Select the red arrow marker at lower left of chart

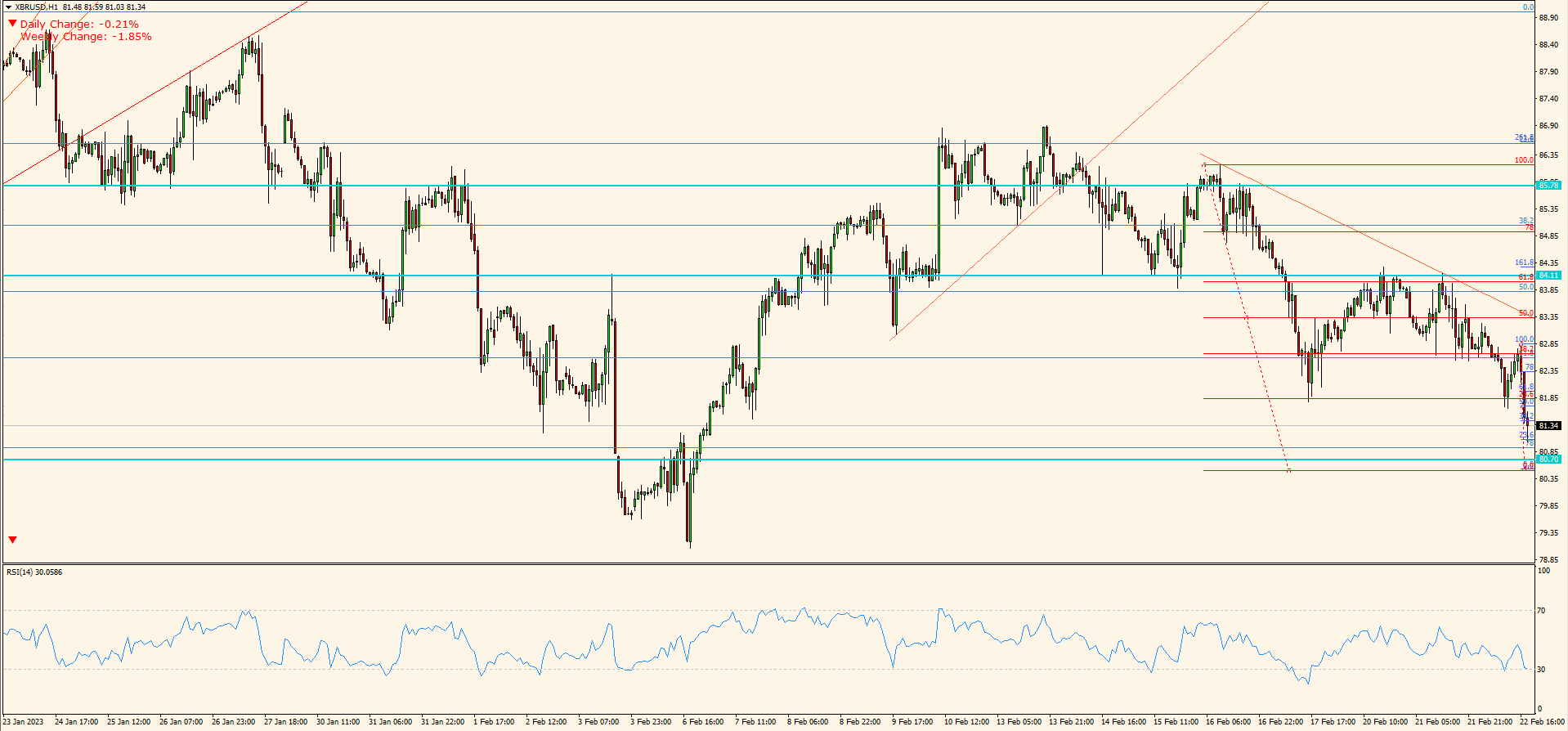tap(12, 540)
